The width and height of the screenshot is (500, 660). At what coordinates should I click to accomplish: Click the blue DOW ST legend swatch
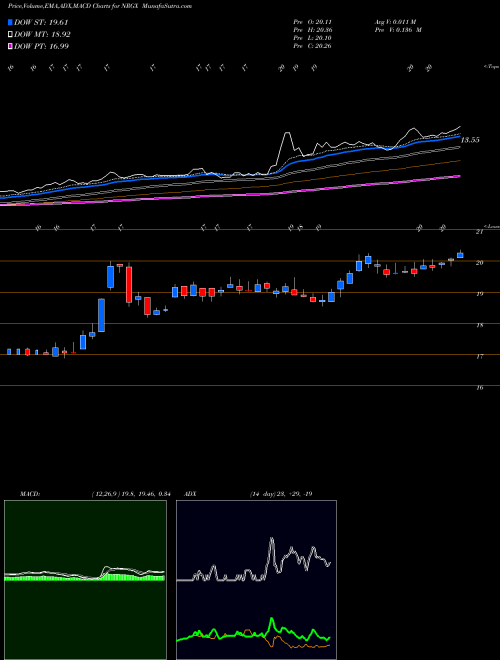[x=10, y=22]
